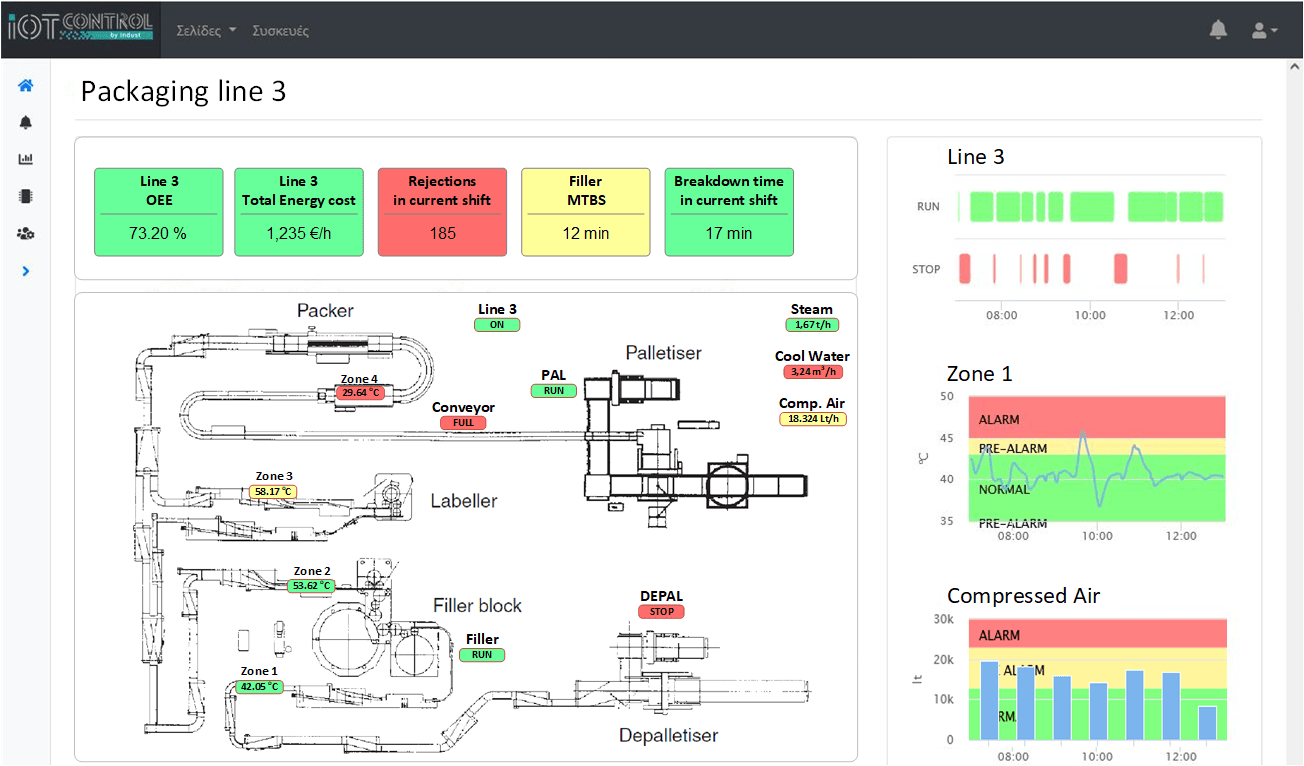Click the Comp. Air 18.324 Lt/h value
Screen dimensions: 1304x766
813,419
